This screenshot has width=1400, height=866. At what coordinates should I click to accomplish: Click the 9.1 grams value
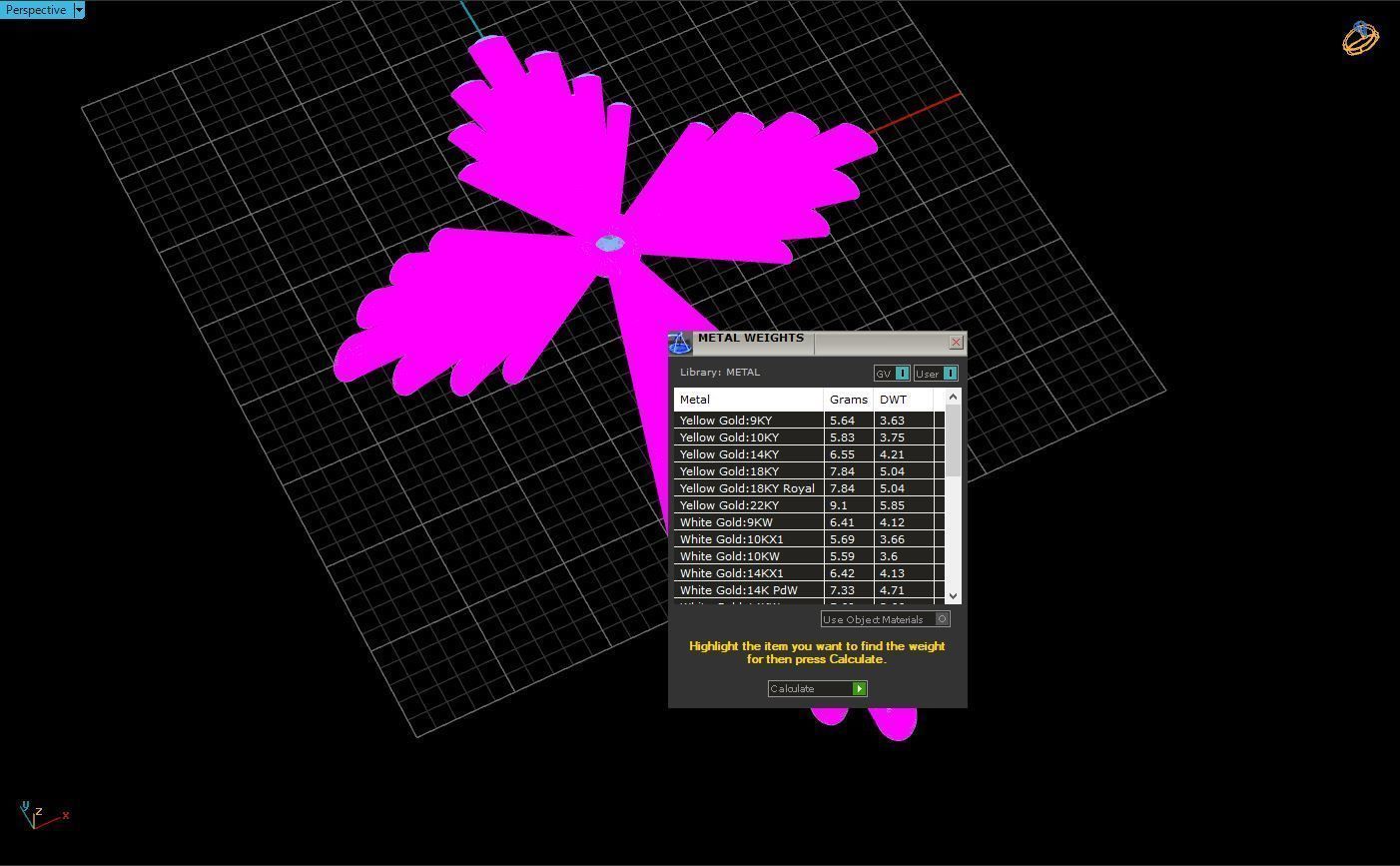[838, 505]
